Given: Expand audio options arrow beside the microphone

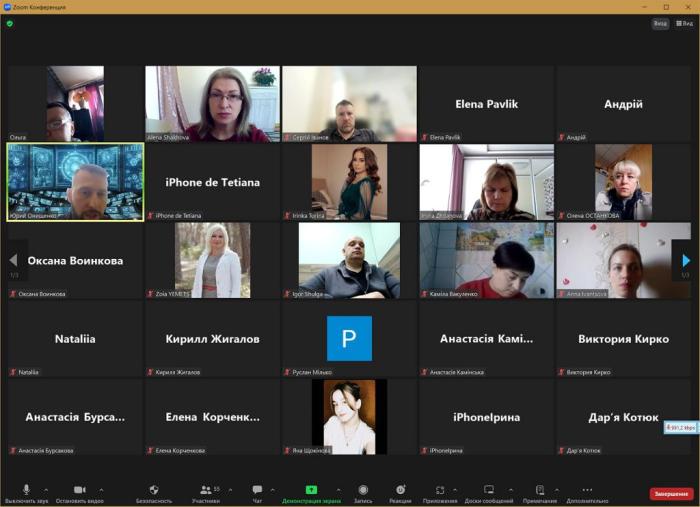Looking at the screenshot, I should [44, 490].
